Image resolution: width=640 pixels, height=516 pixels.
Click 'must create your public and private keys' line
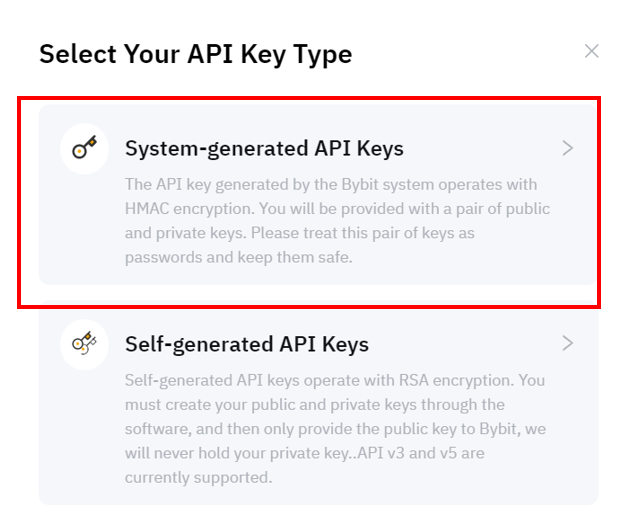pyautogui.click(x=315, y=405)
